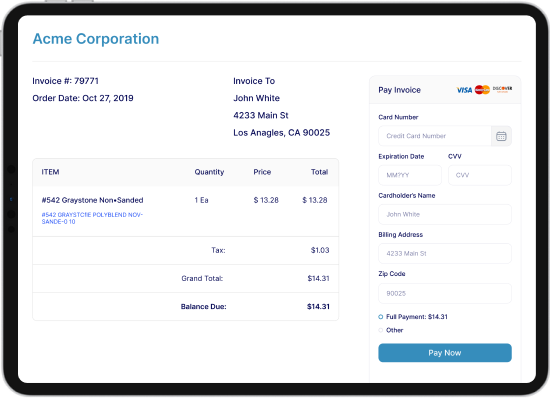Click the '1 Ea' quantity cell
Image resolution: width=550 pixels, height=398 pixels.
201,200
